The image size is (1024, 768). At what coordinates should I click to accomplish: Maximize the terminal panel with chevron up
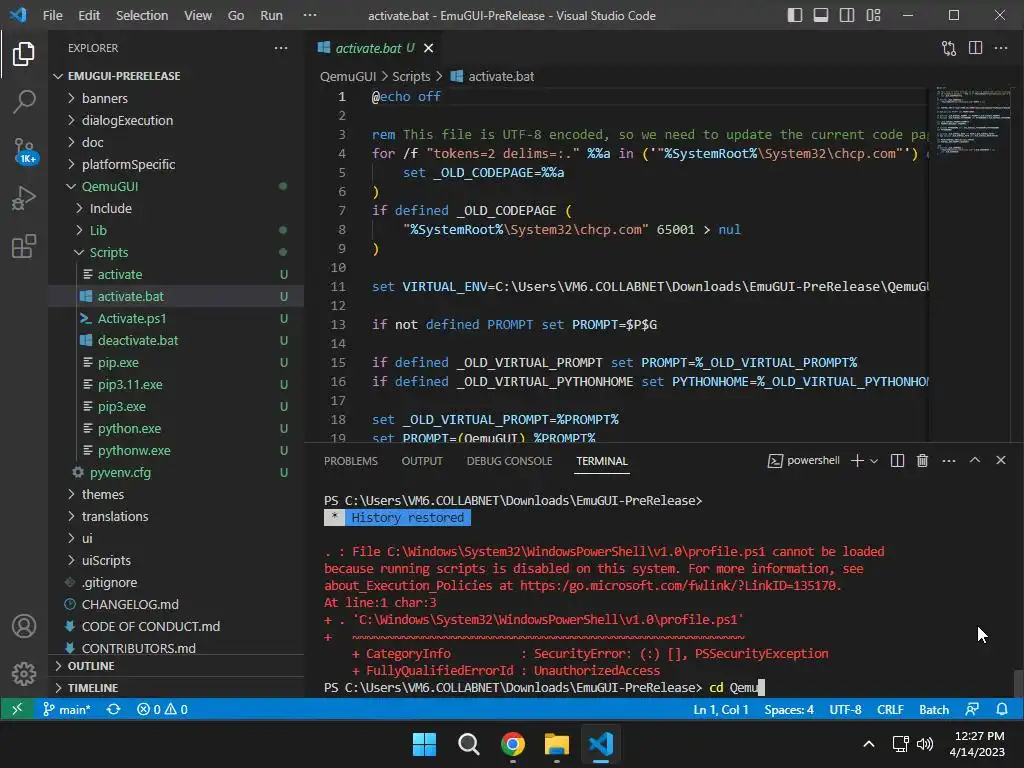[974, 460]
